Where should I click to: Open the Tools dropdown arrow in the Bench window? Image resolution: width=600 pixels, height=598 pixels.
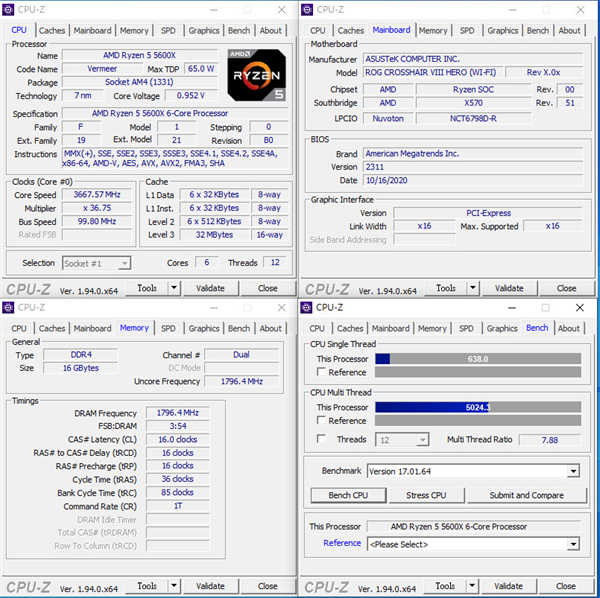click(472, 586)
